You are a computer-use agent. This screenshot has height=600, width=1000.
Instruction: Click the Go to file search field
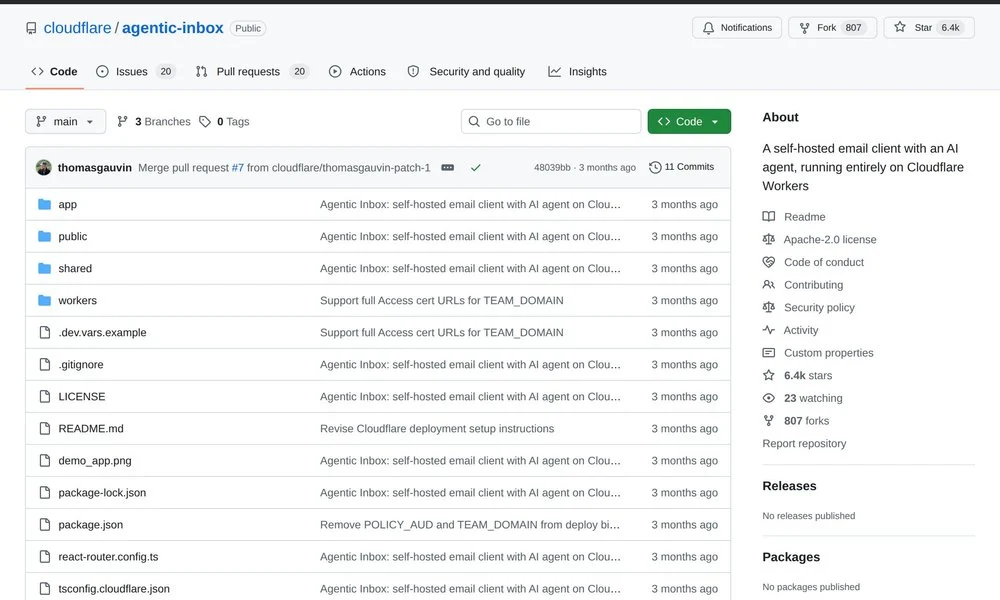[x=551, y=121]
